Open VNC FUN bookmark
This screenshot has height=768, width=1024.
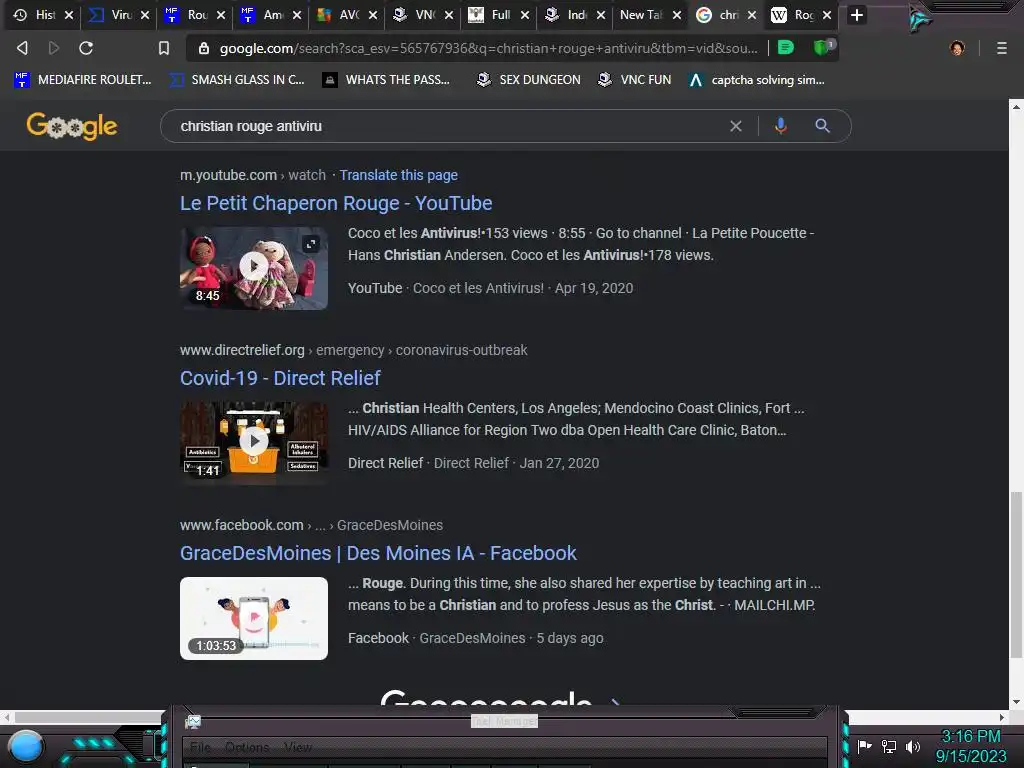click(635, 80)
